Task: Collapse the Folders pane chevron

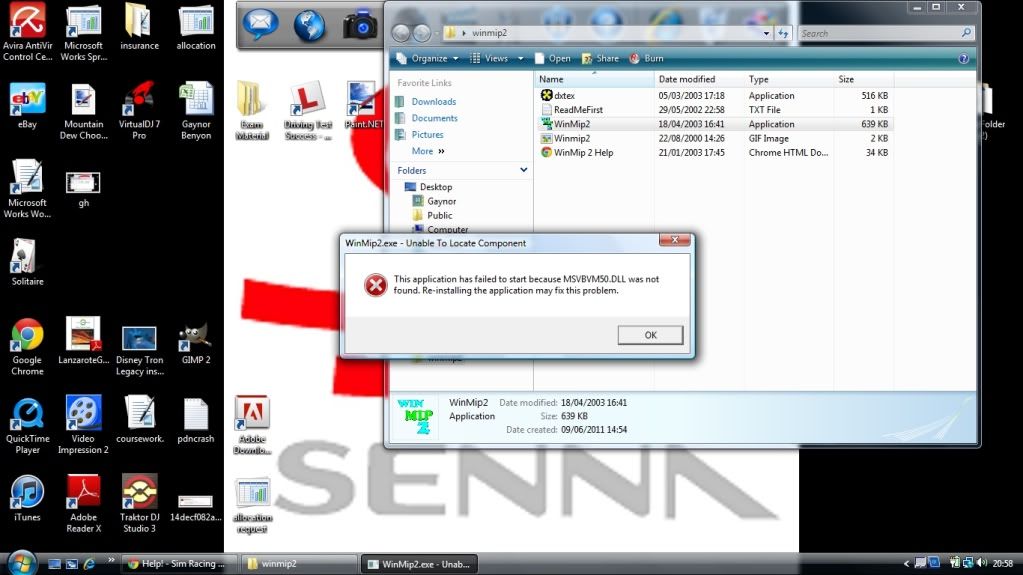Action: 523,170
